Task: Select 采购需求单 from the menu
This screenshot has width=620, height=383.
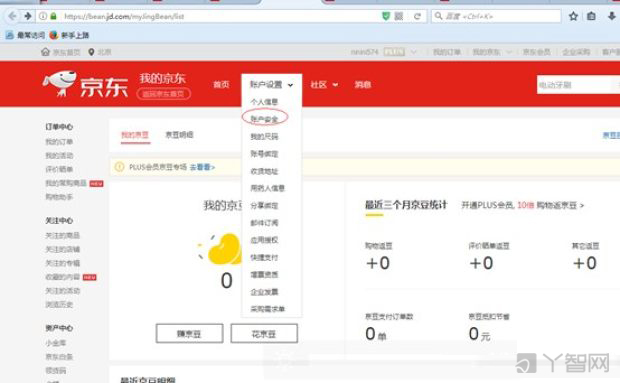Action: [268, 309]
